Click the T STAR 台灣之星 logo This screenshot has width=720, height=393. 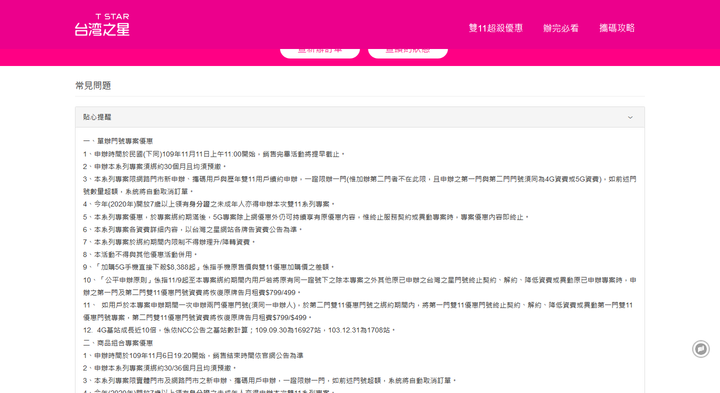[x=102, y=24]
